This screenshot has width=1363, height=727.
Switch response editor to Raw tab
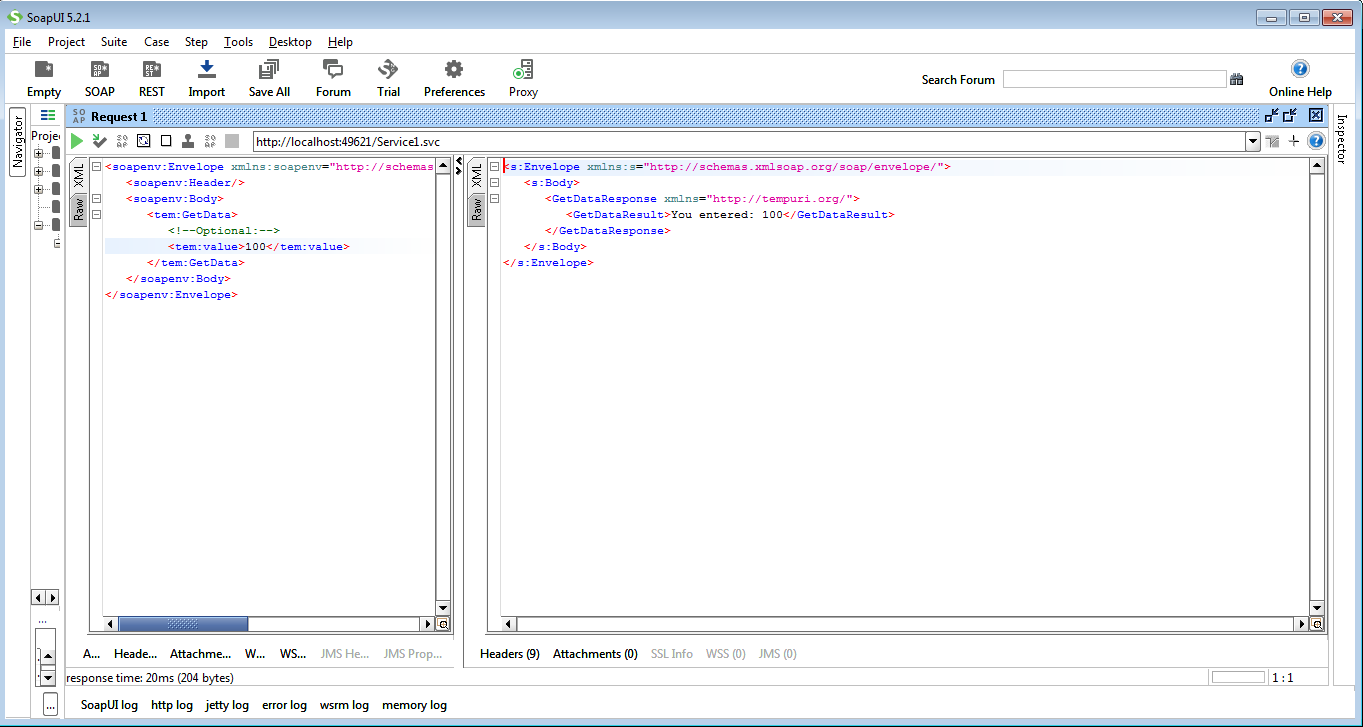pyautogui.click(x=476, y=208)
